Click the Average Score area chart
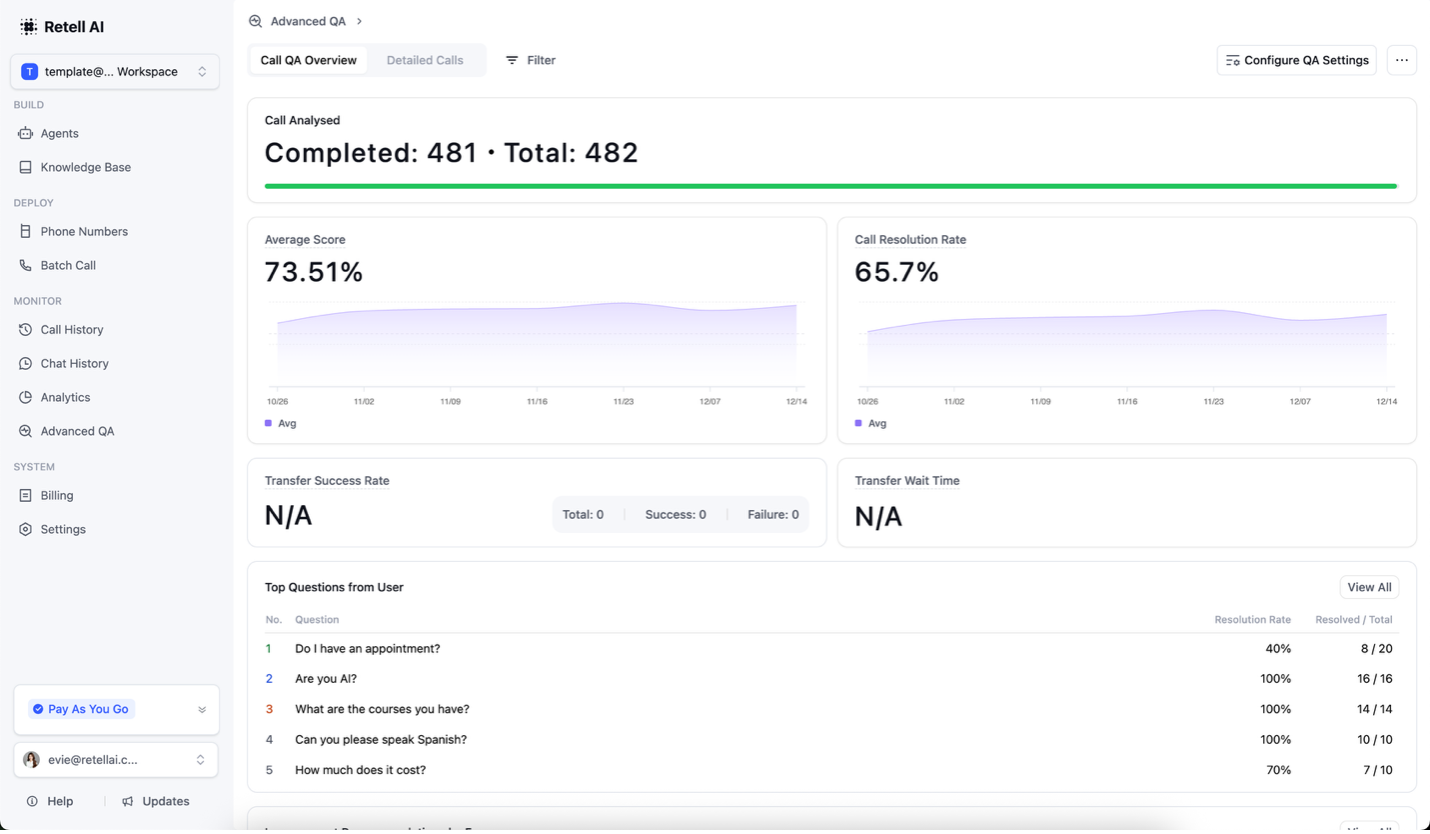The height and width of the screenshot is (834, 1430). 537,345
